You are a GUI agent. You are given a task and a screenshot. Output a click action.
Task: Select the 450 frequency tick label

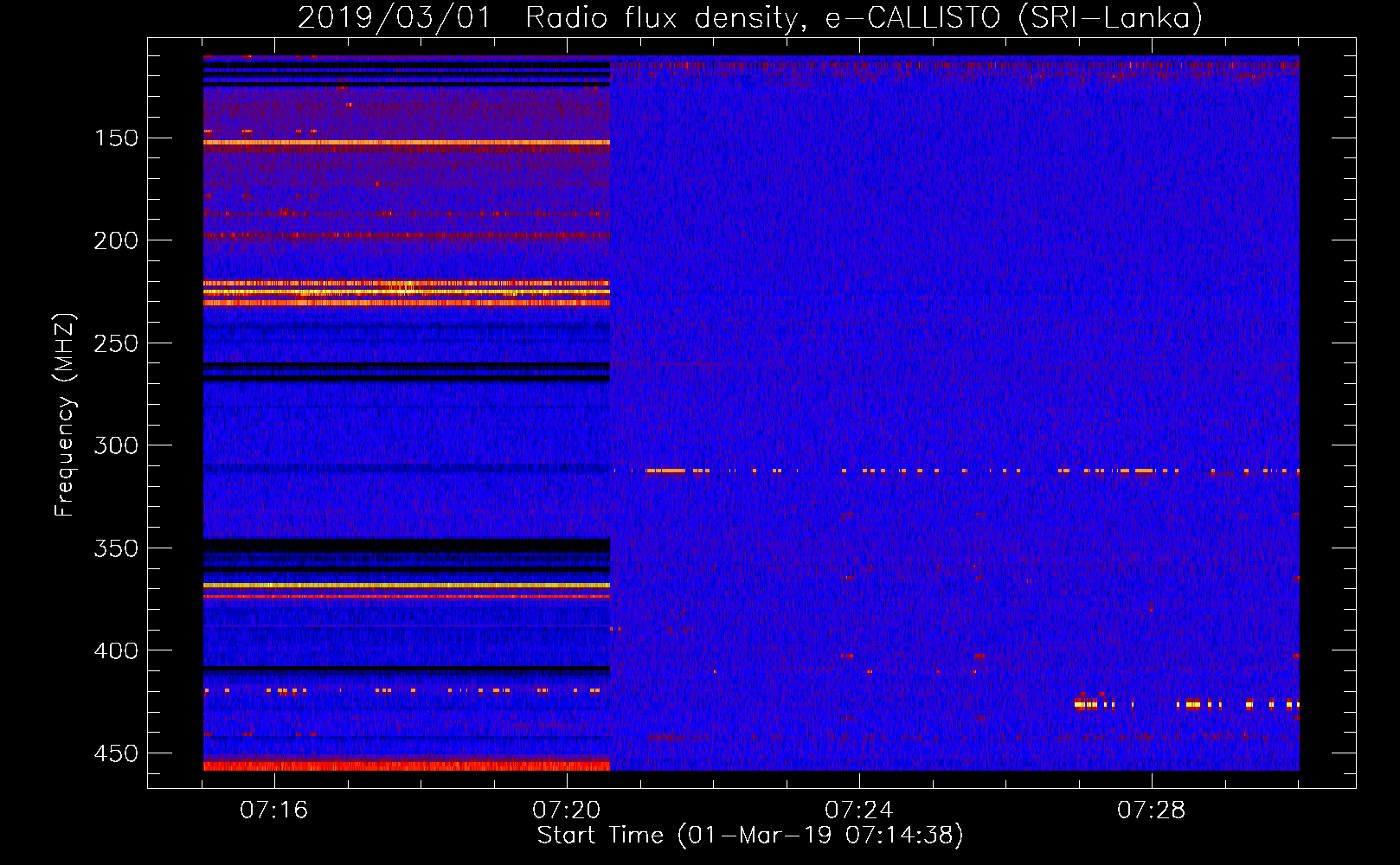click(x=116, y=753)
